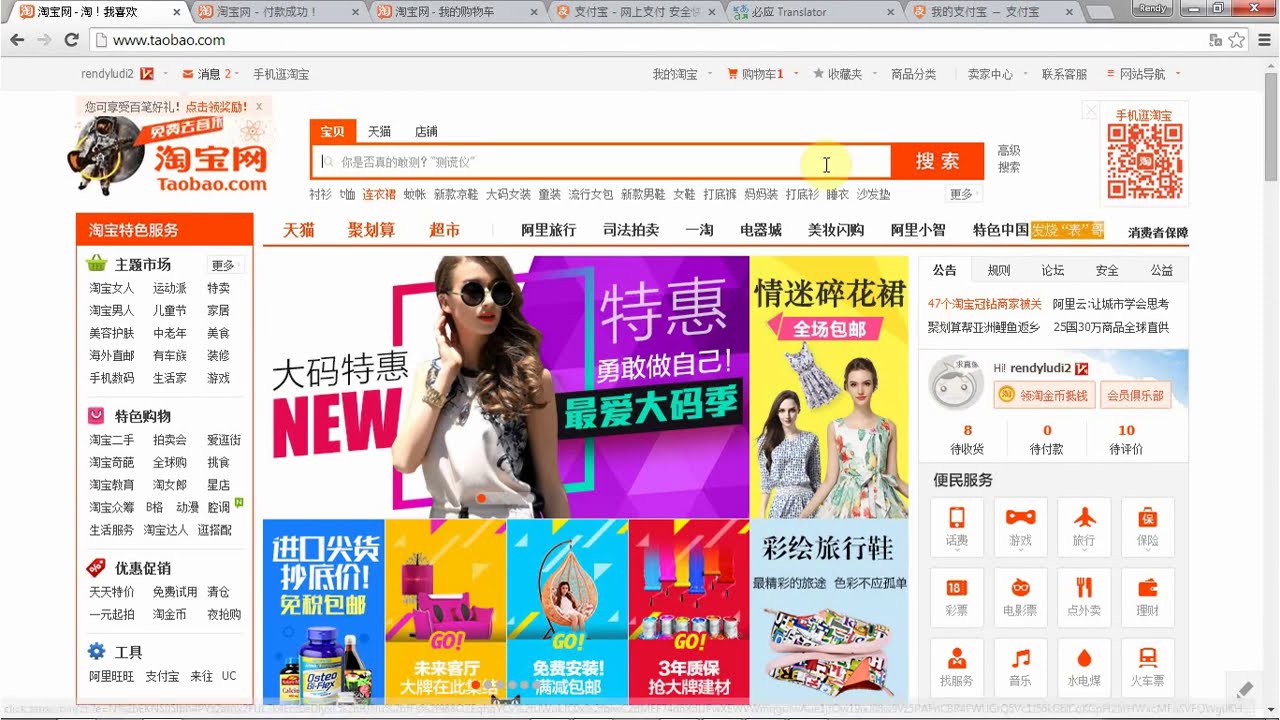
Task: Open the 找服务 find service icon
Action: click(957, 667)
